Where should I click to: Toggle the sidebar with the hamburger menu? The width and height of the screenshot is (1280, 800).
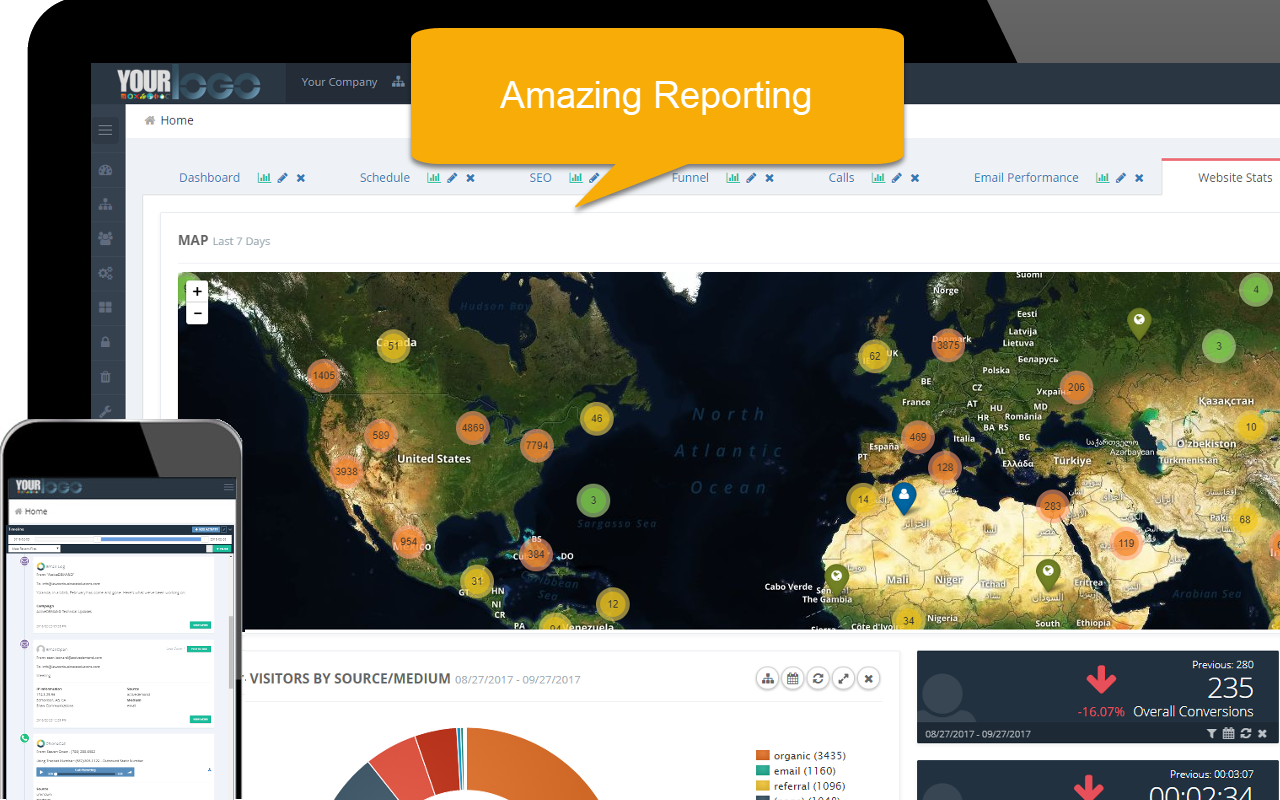click(x=106, y=129)
